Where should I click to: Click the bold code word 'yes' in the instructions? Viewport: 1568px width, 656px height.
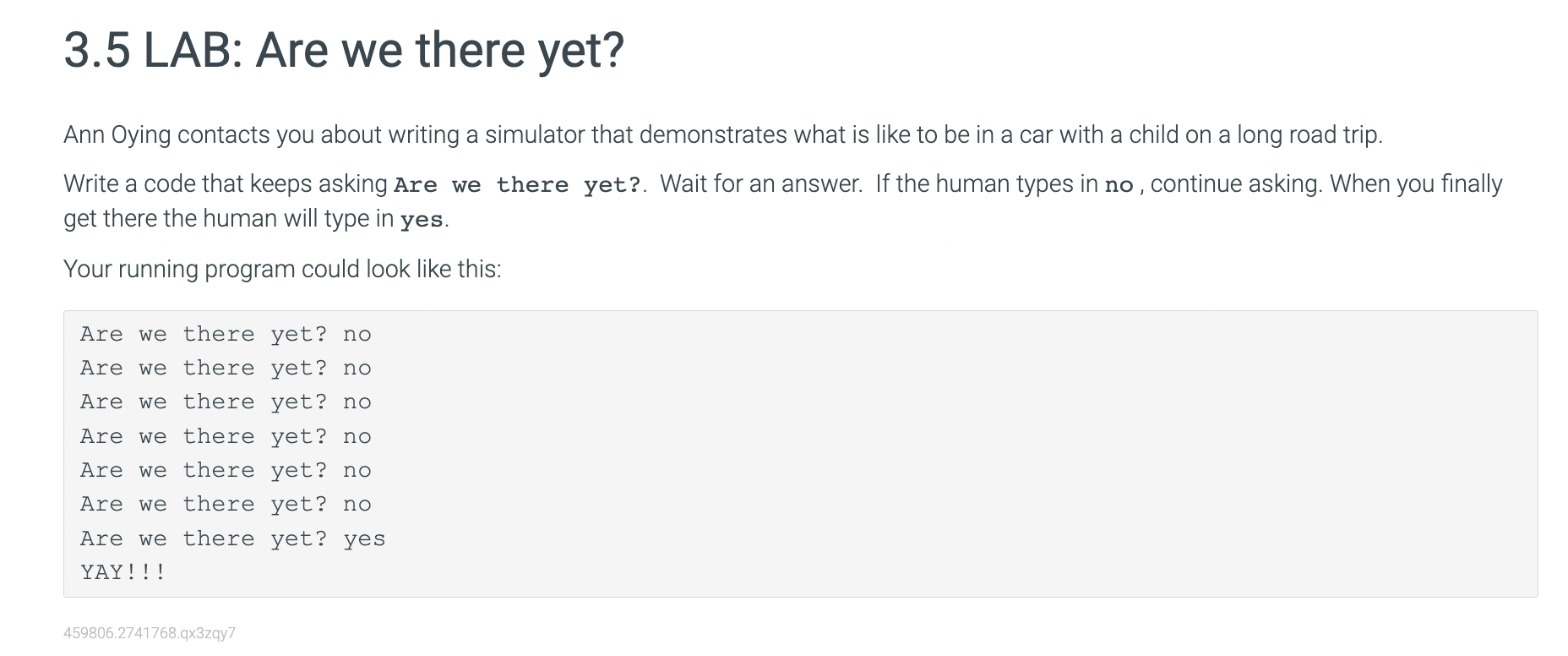click(422, 221)
